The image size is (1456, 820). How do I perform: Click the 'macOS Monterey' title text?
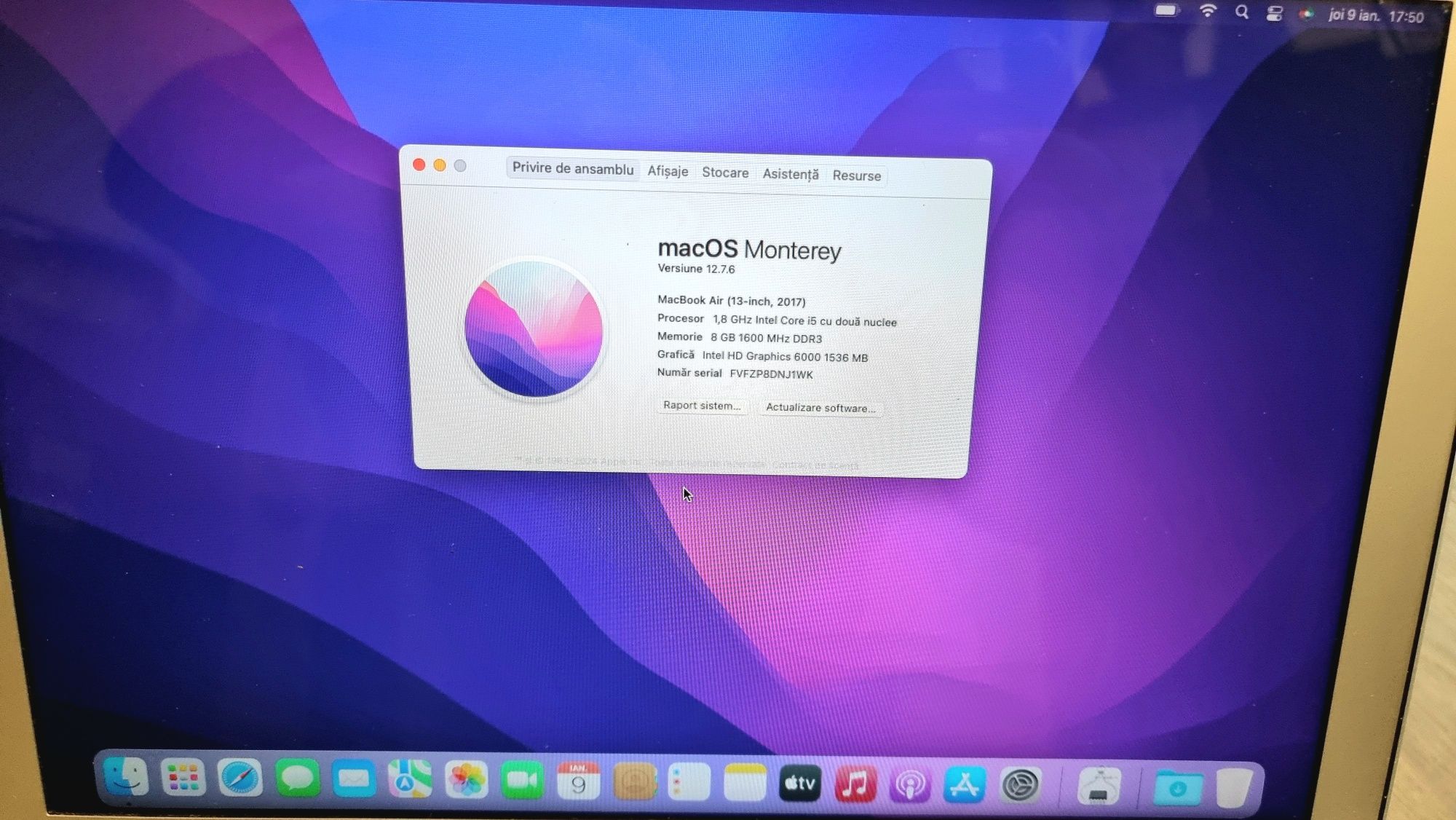click(749, 249)
